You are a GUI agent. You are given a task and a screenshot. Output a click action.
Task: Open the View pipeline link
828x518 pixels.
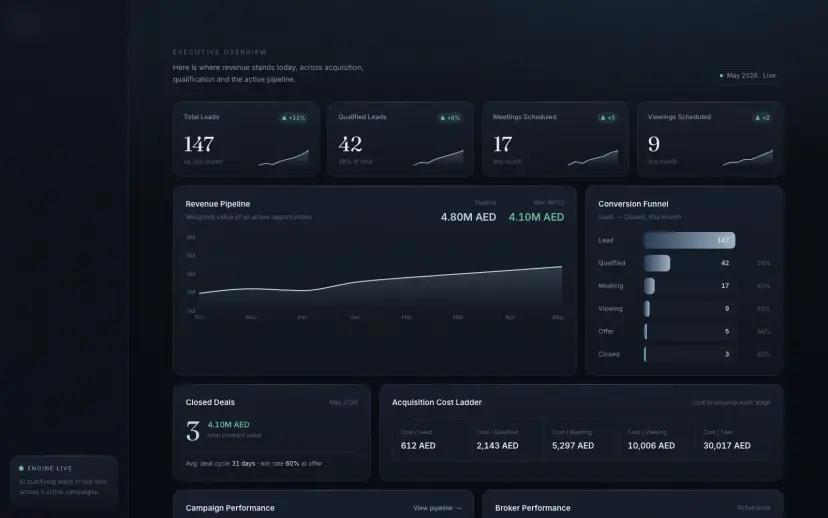[x=437, y=508]
